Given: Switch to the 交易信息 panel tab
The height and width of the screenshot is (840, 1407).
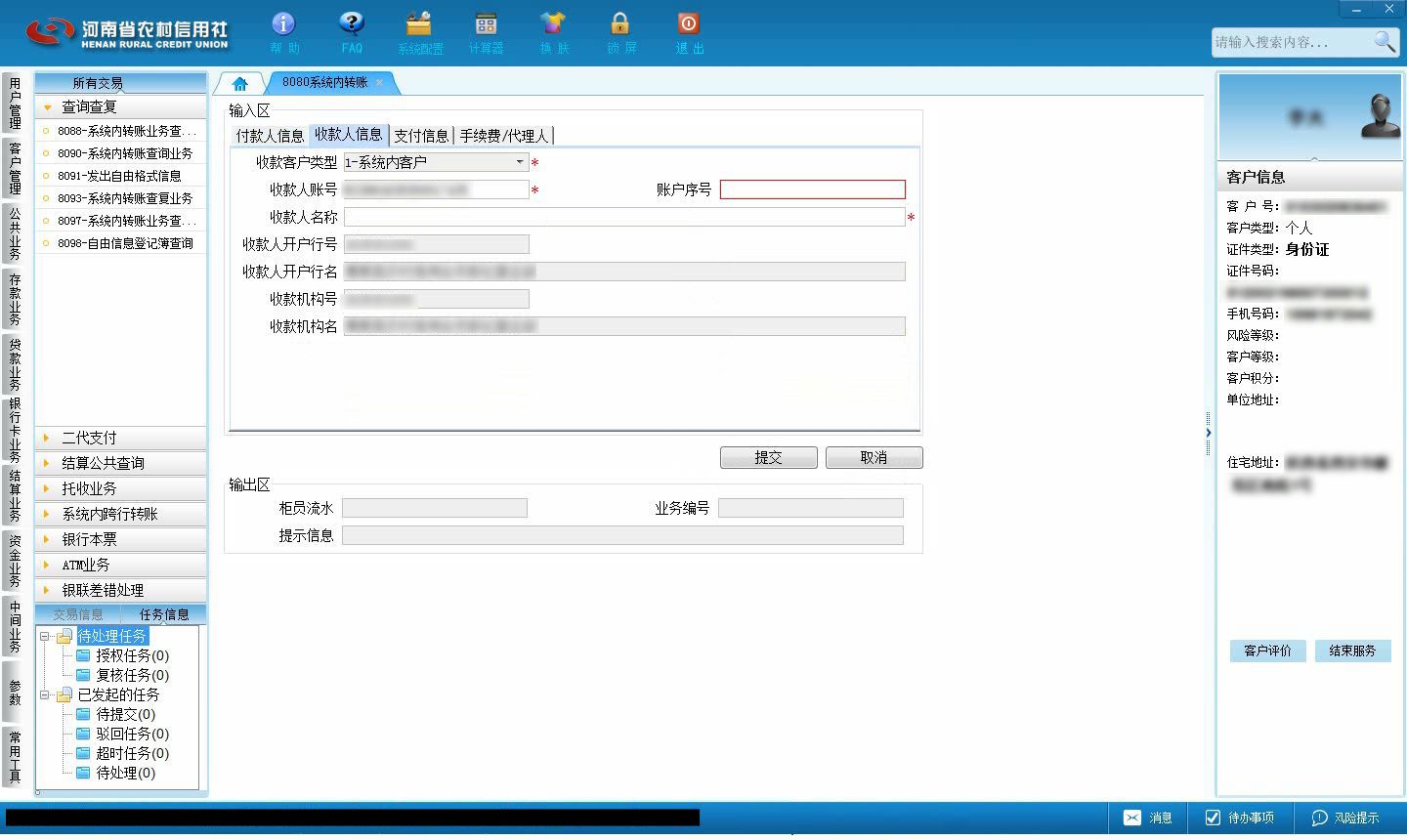Looking at the screenshot, I should [x=78, y=614].
